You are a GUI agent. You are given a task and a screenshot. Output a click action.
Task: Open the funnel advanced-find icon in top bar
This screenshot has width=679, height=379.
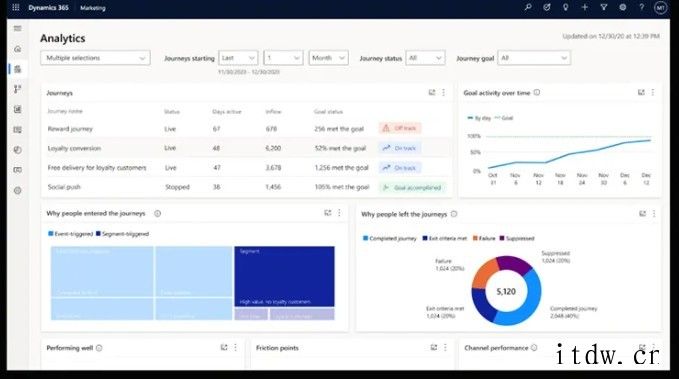point(604,7)
